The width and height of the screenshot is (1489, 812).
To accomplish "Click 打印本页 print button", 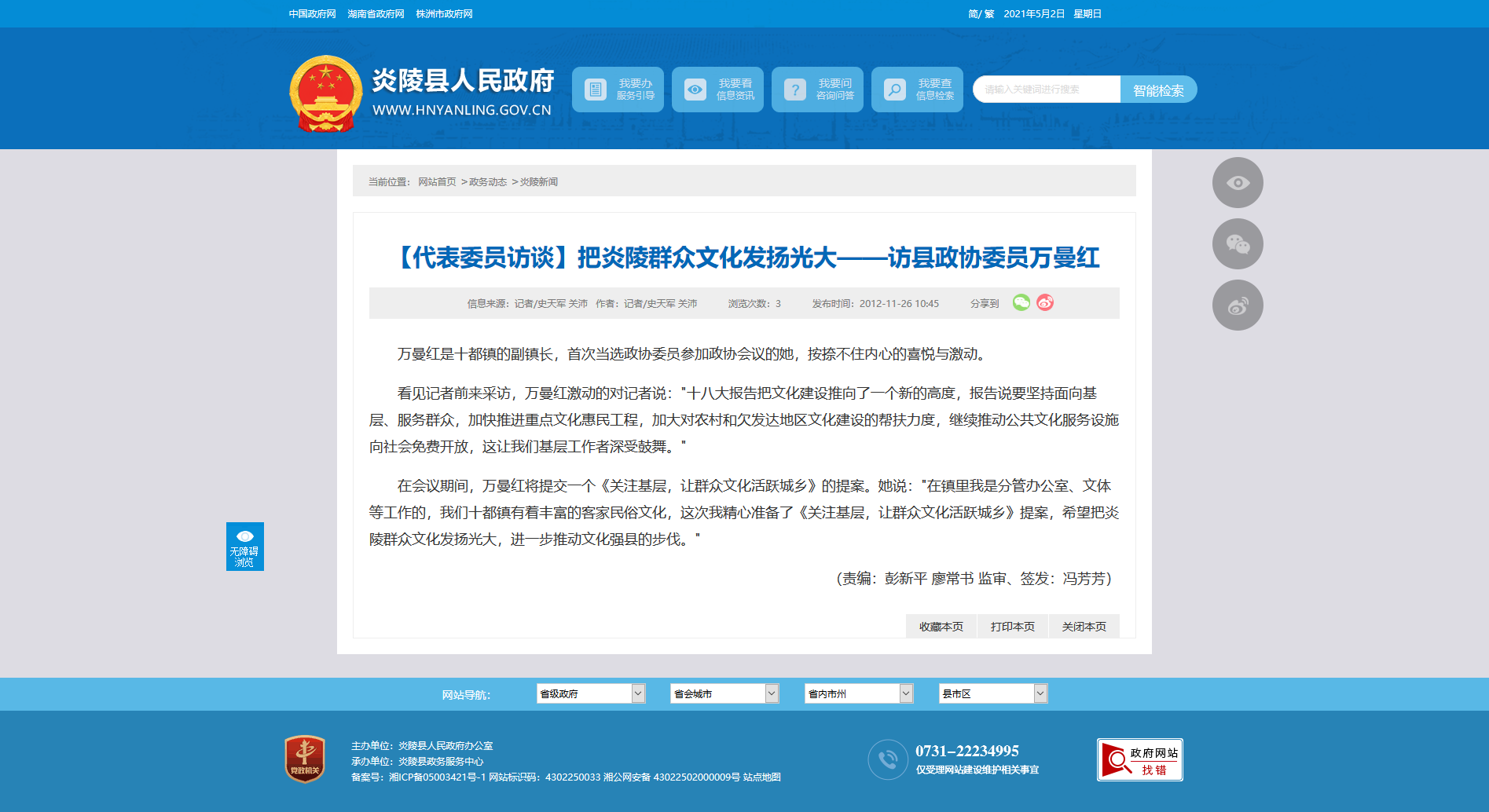I will pos(1013,627).
